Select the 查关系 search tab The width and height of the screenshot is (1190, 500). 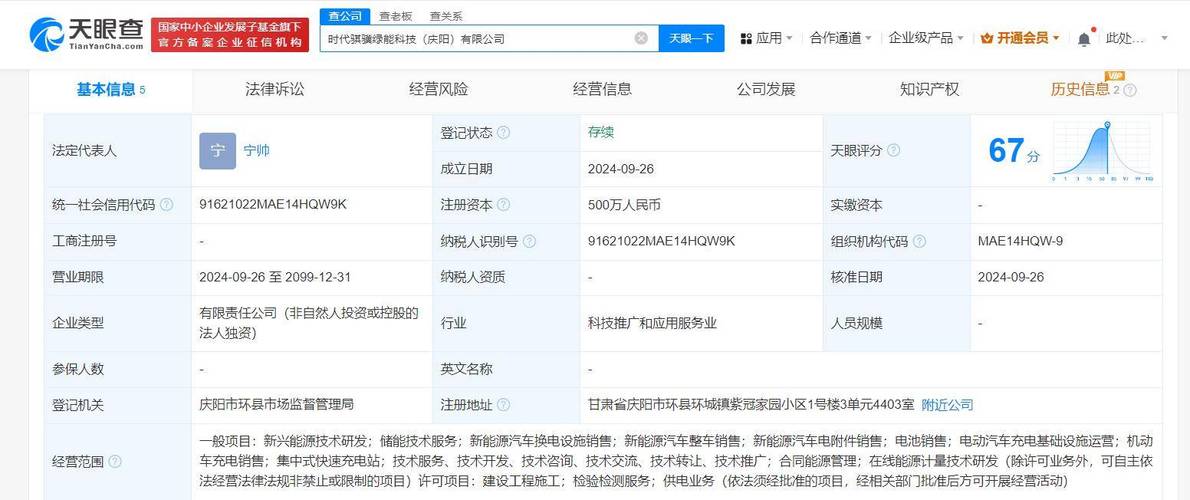445,16
